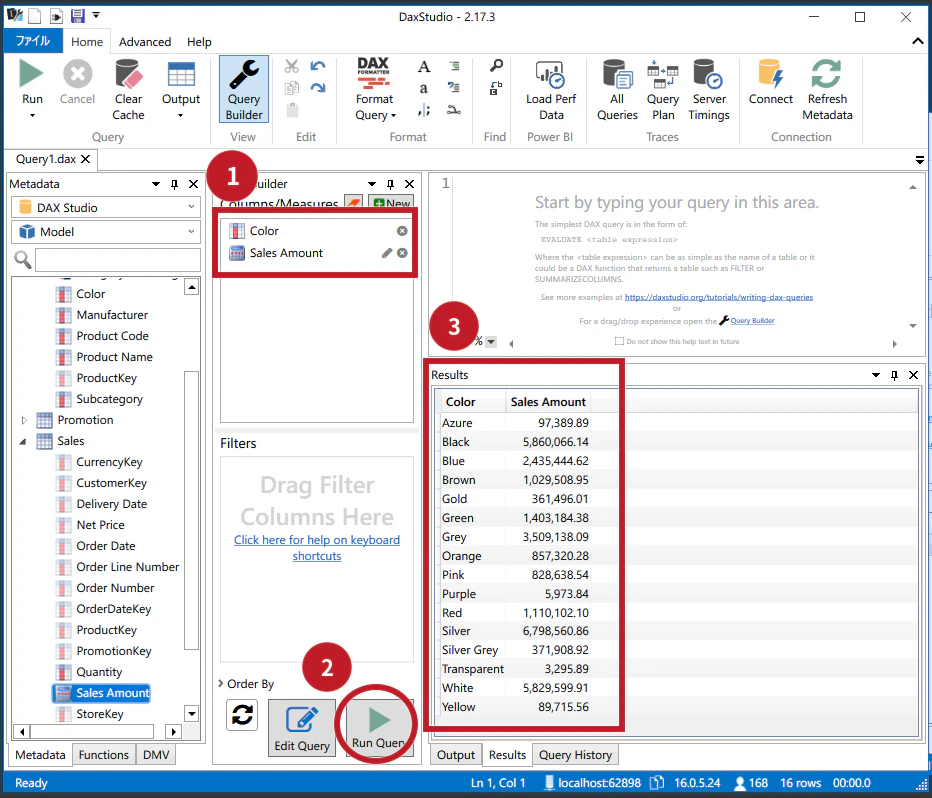Redo the last edit
The image size is (932, 798).
318,88
